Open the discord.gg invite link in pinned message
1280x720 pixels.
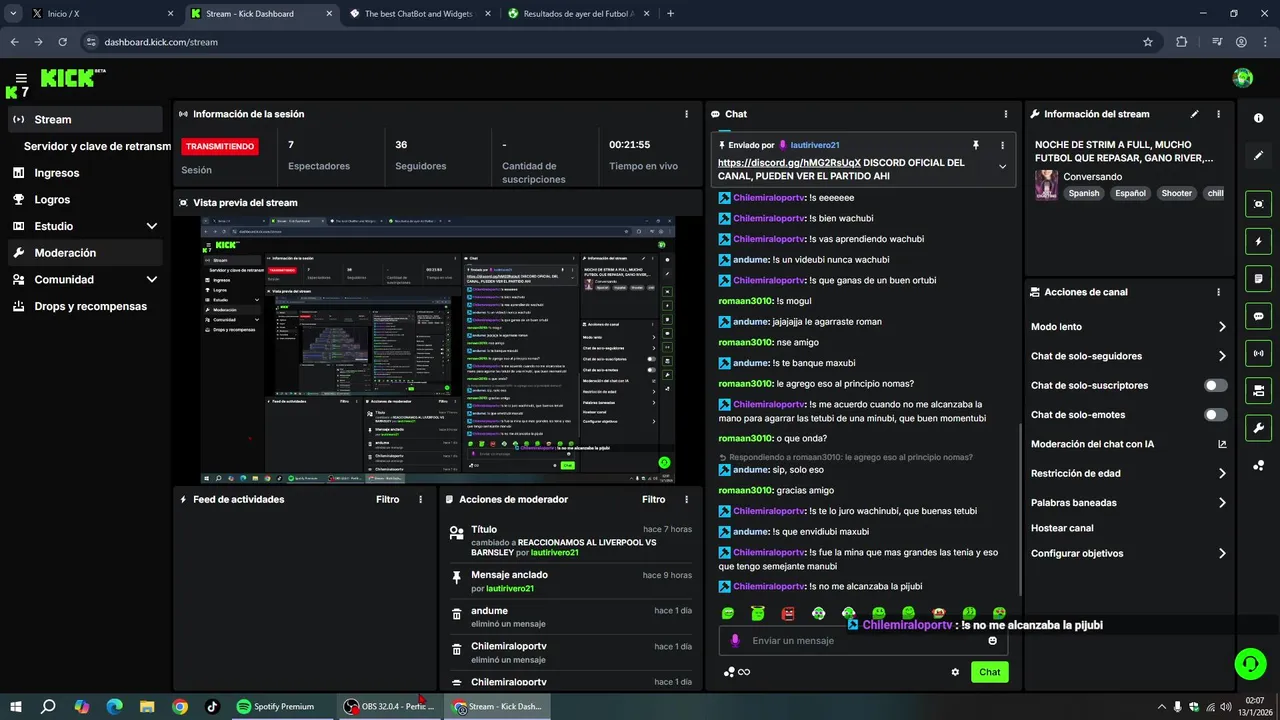pyautogui.click(x=789, y=163)
